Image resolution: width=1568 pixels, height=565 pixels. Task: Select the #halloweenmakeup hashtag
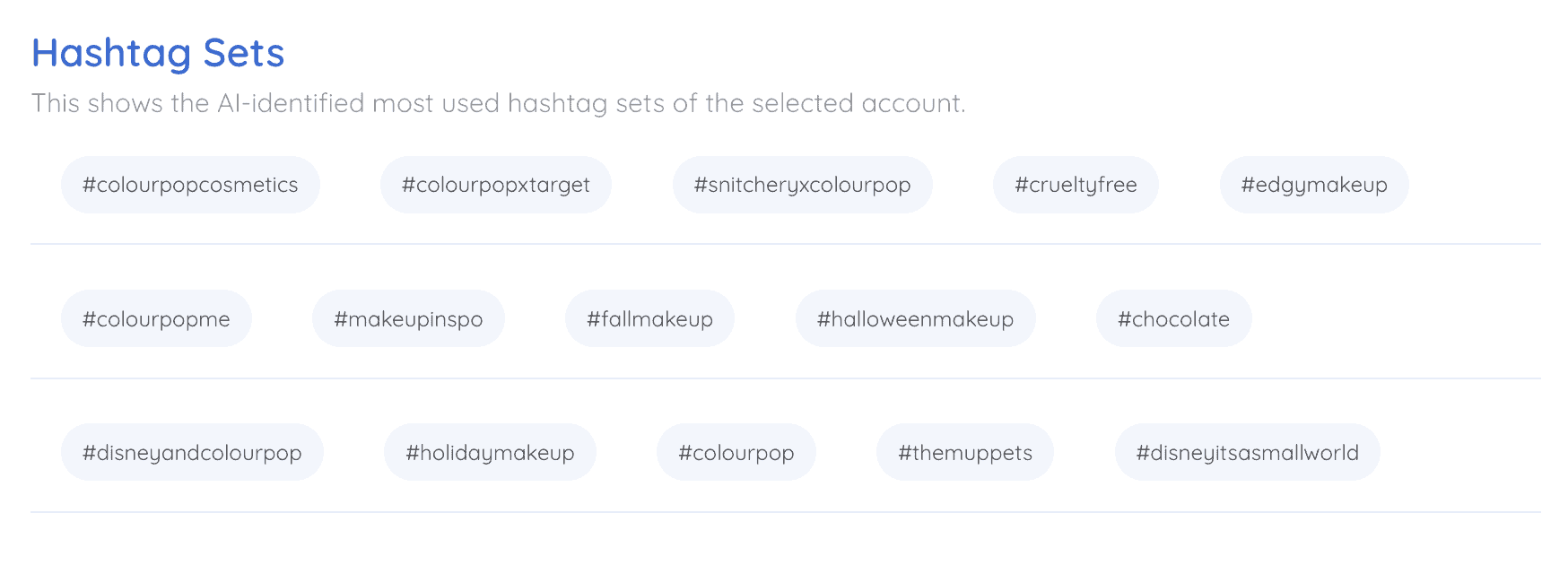[x=916, y=318]
